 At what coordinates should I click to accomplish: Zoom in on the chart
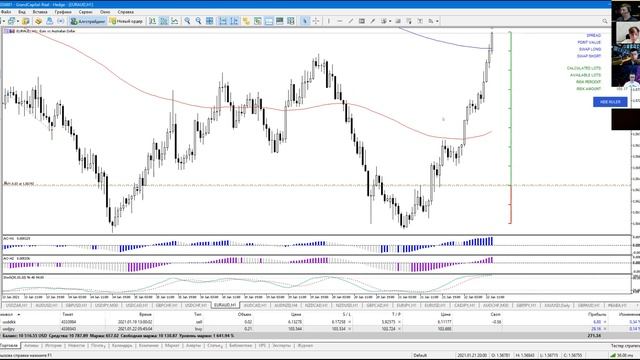(x=187, y=21)
